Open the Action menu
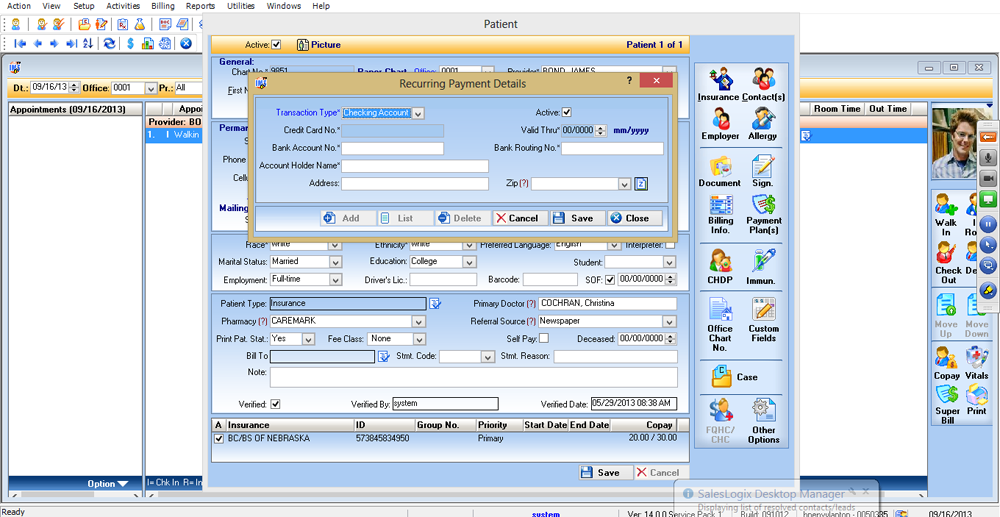The image size is (1000, 517). [18, 6]
